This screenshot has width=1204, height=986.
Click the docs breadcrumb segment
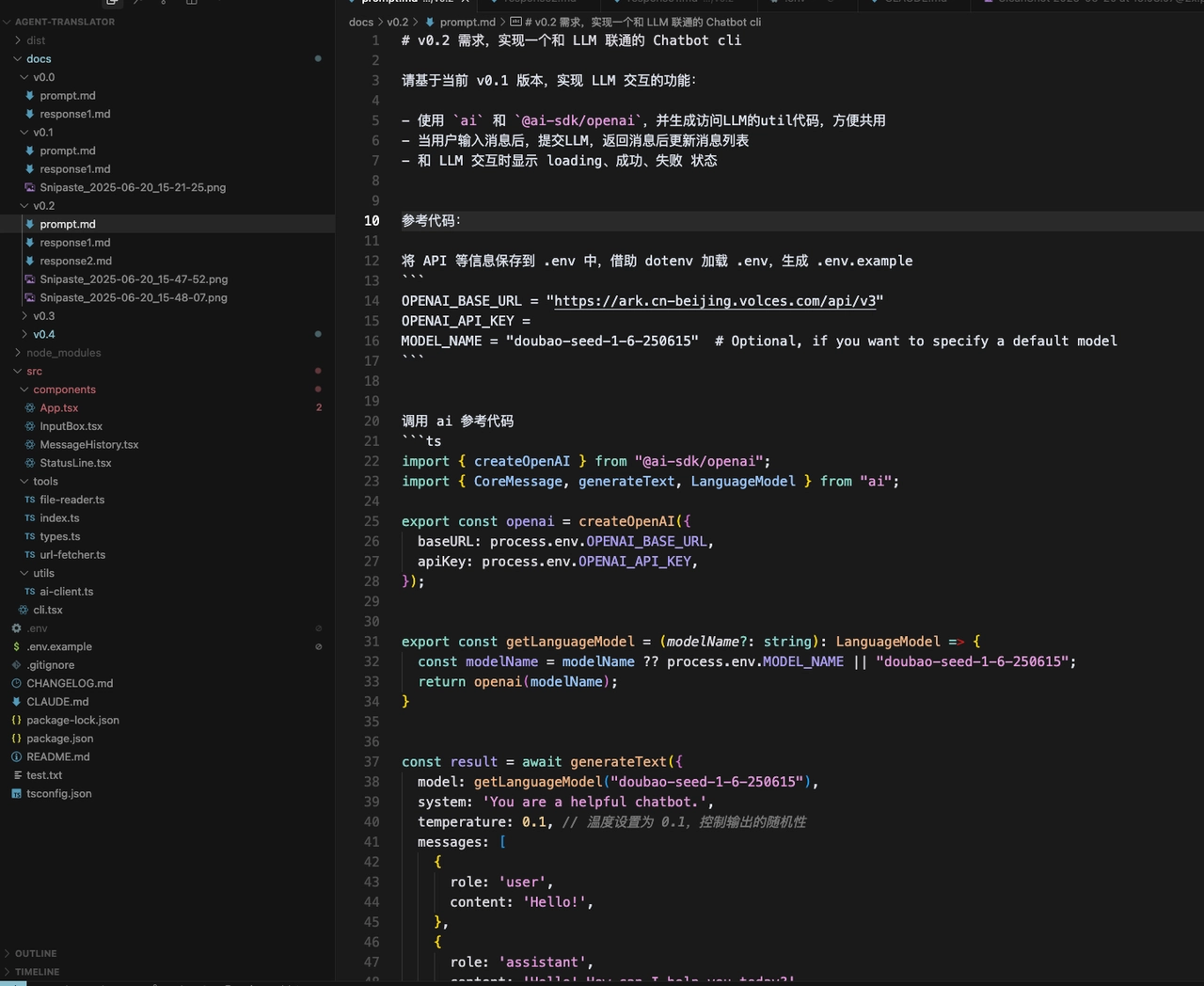click(x=361, y=22)
